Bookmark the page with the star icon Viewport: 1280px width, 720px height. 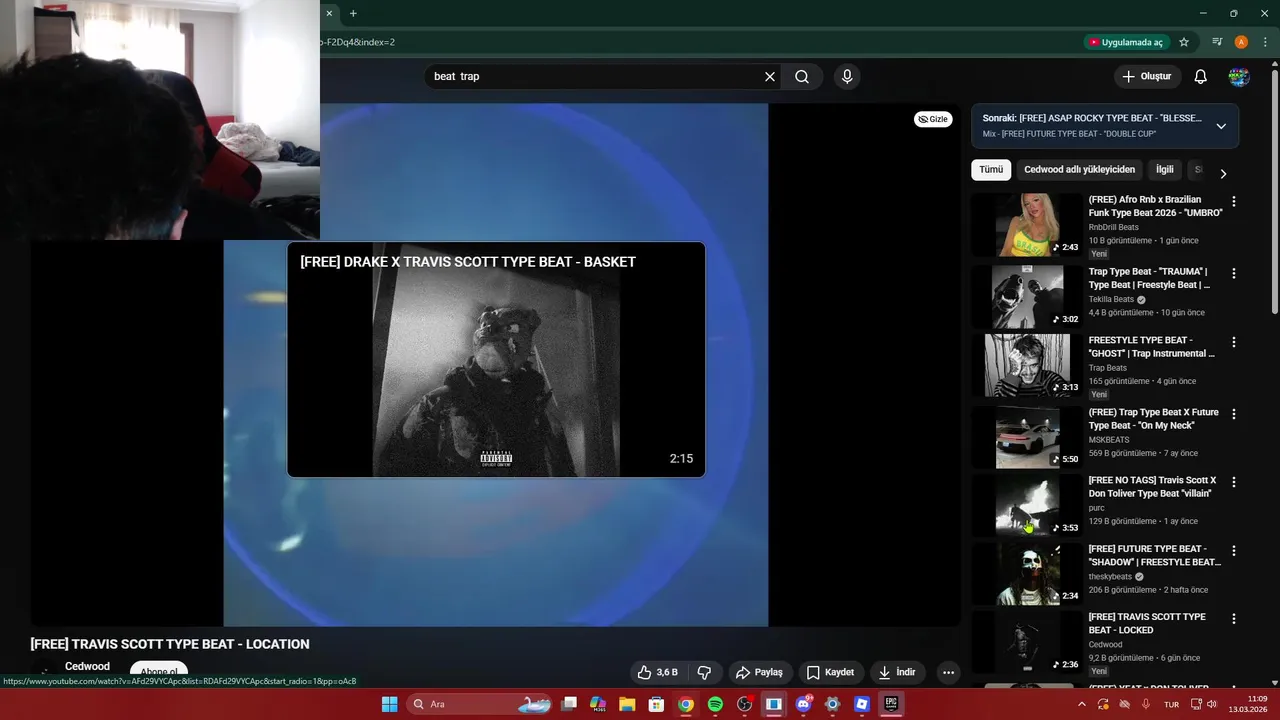[x=1184, y=42]
